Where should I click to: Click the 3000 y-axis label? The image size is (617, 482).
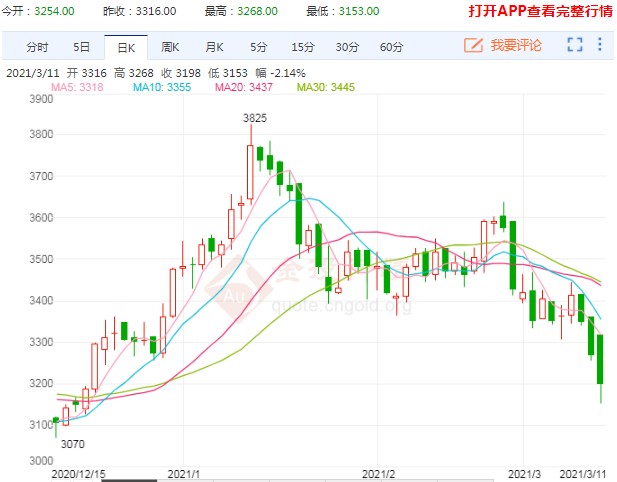(41, 461)
